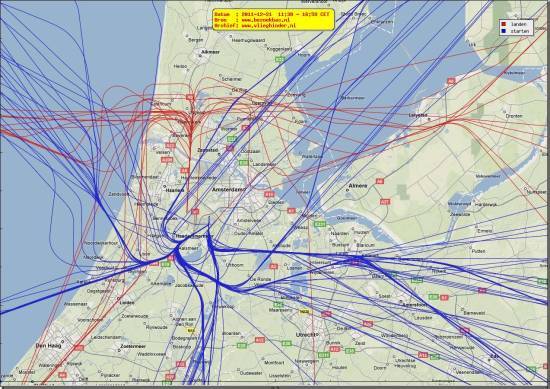Select the Utrecht city label

pos(307,335)
